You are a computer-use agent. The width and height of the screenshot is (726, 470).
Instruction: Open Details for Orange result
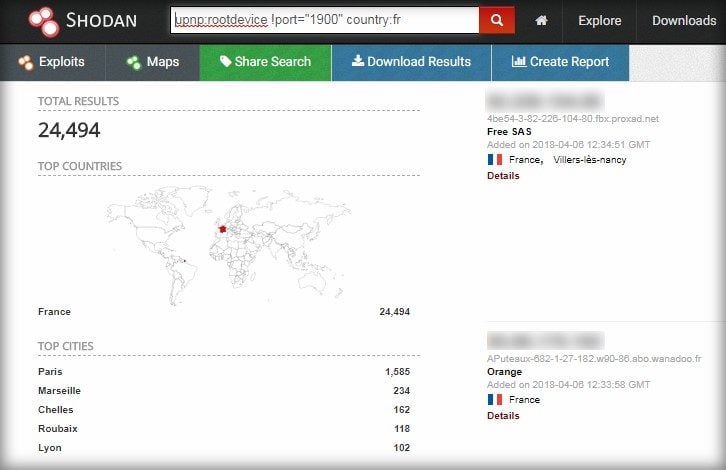pyautogui.click(x=503, y=415)
